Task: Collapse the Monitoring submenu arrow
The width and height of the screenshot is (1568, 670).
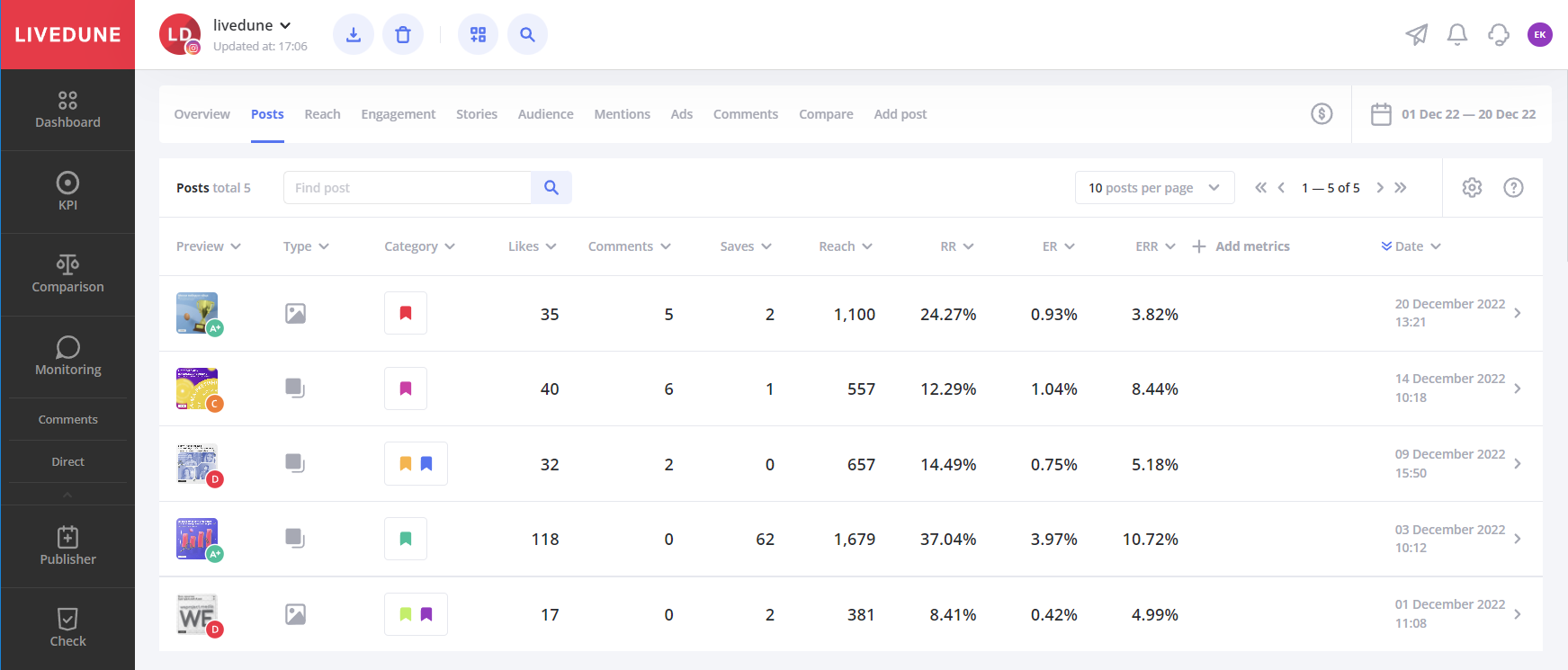Action: pyautogui.click(x=67, y=495)
